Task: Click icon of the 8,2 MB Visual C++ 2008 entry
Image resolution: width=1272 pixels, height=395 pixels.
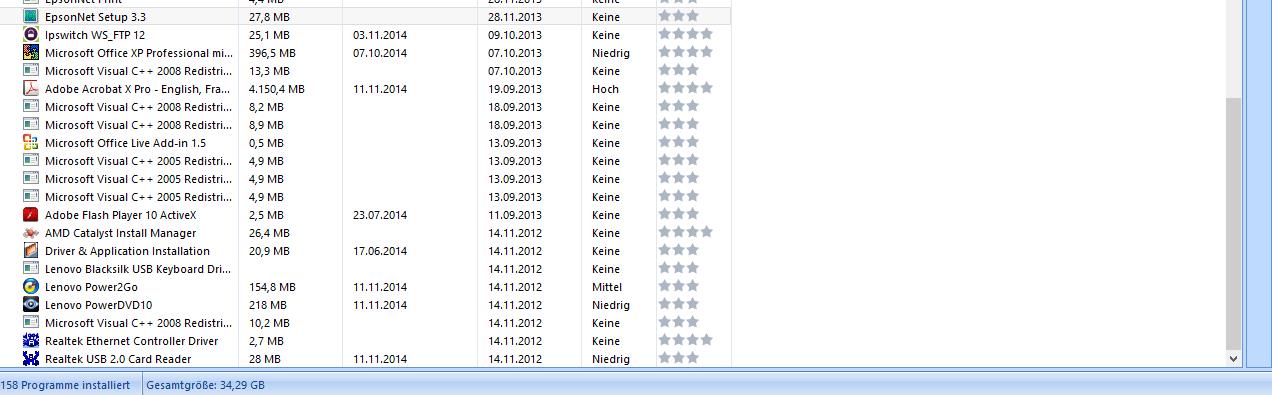Action: point(31,107)
